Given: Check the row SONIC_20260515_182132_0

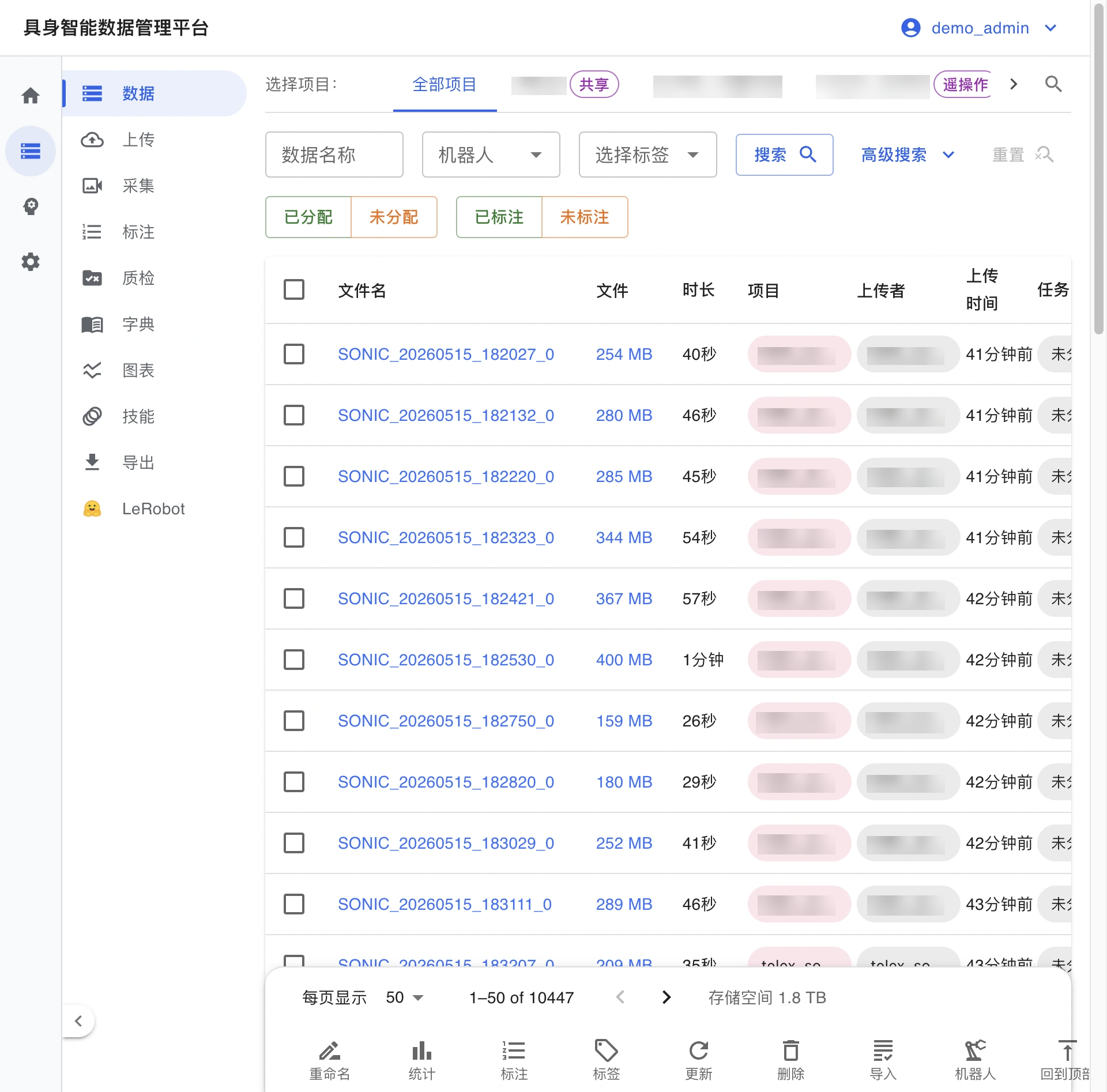Looking at the screenshot, I should coord(294,415).
